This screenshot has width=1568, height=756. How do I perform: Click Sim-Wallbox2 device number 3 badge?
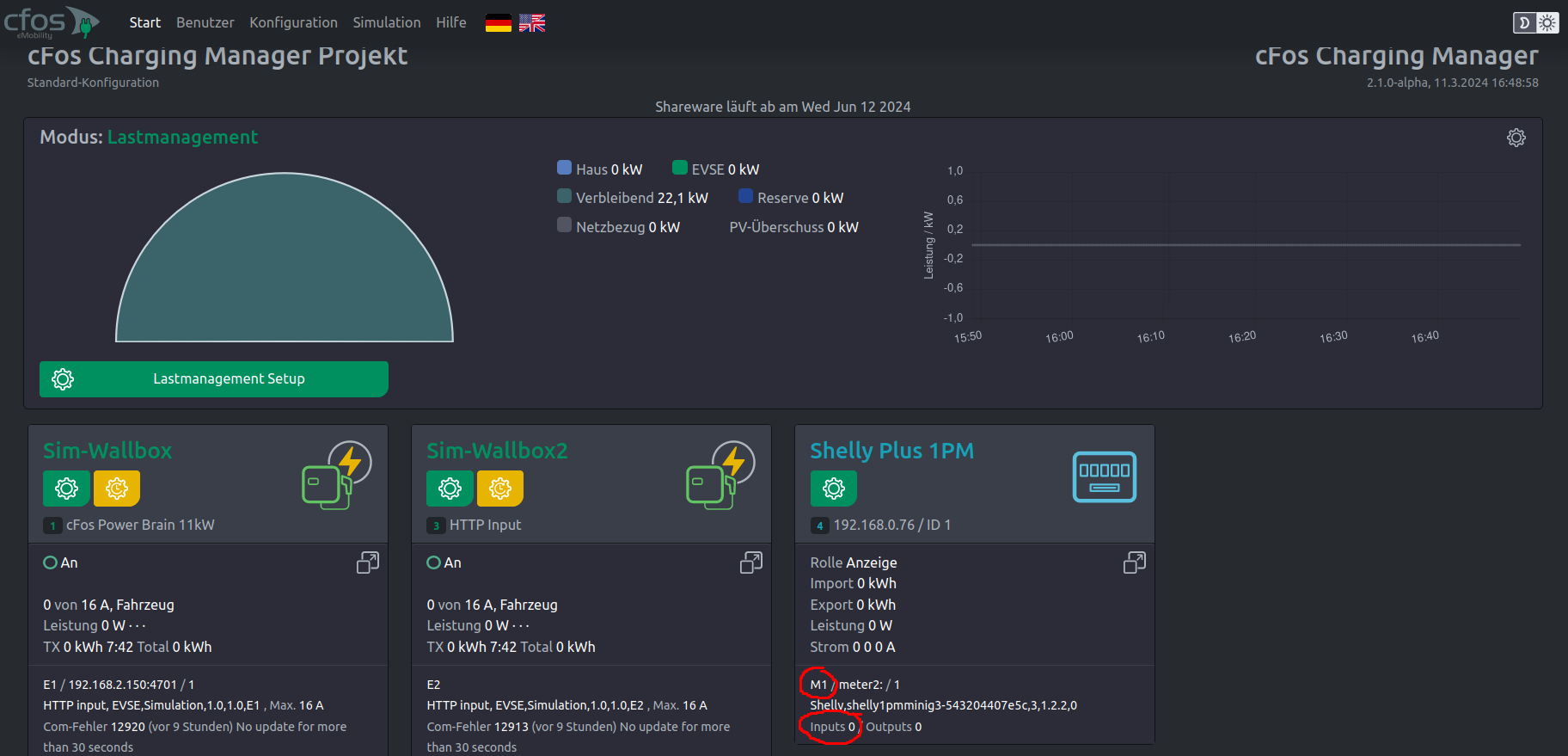[436, 526]
